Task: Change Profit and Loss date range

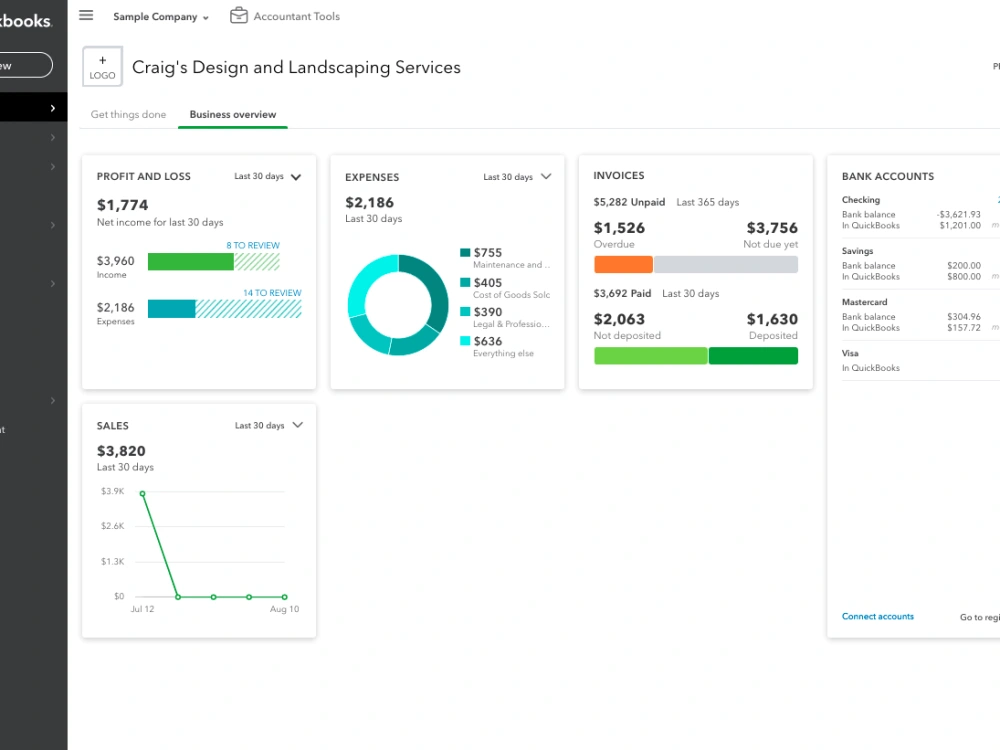Action: [x=267, y=177]
